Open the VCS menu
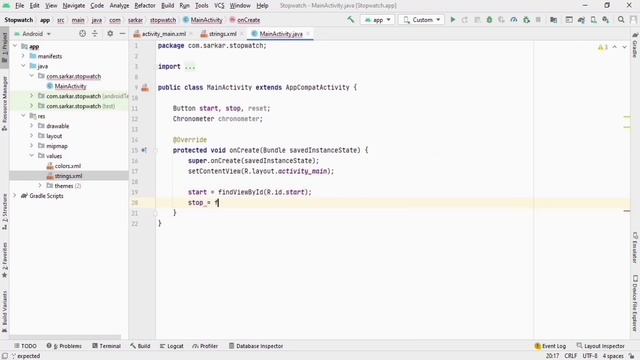This screenshot has height=360, width=640. (x=219, y=6)
